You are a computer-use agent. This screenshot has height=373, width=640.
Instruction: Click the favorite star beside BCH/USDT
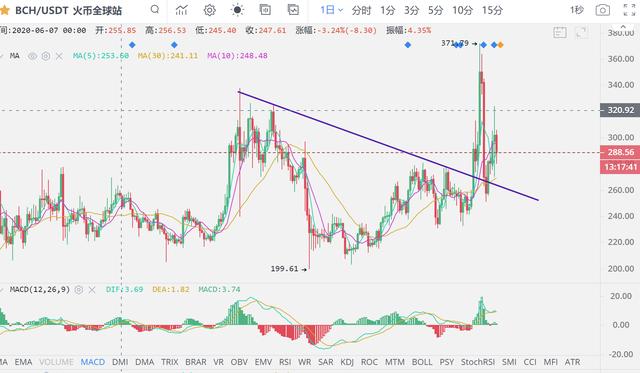pos(4,10)
